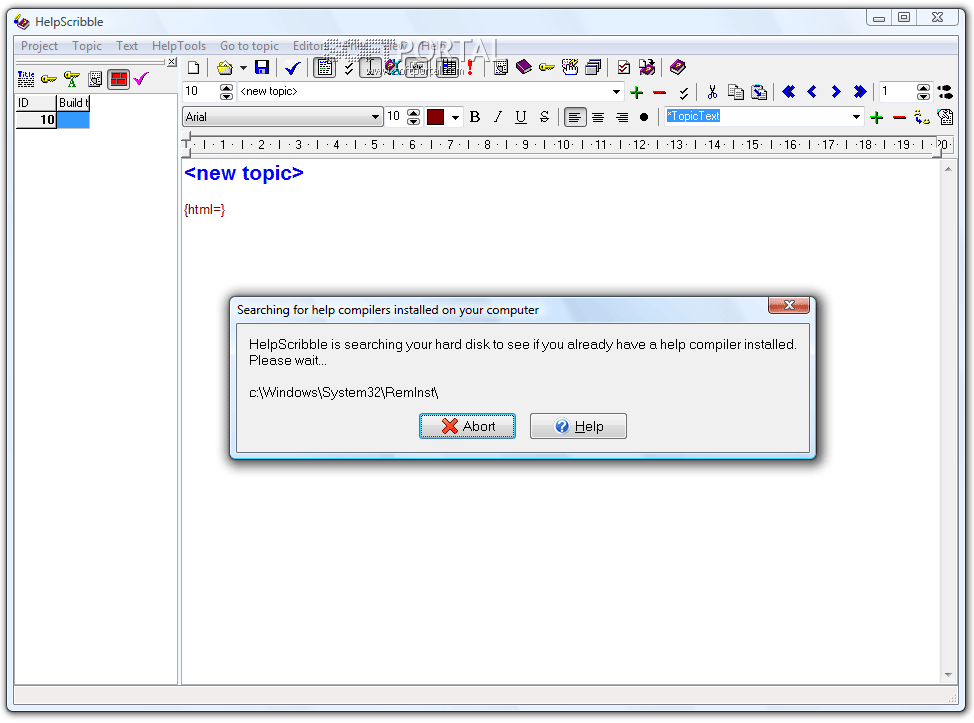The height and width of the screenshot is (723, 974).
Task: Click the purple book icon in main toolbar
Action: coord(524,67)
